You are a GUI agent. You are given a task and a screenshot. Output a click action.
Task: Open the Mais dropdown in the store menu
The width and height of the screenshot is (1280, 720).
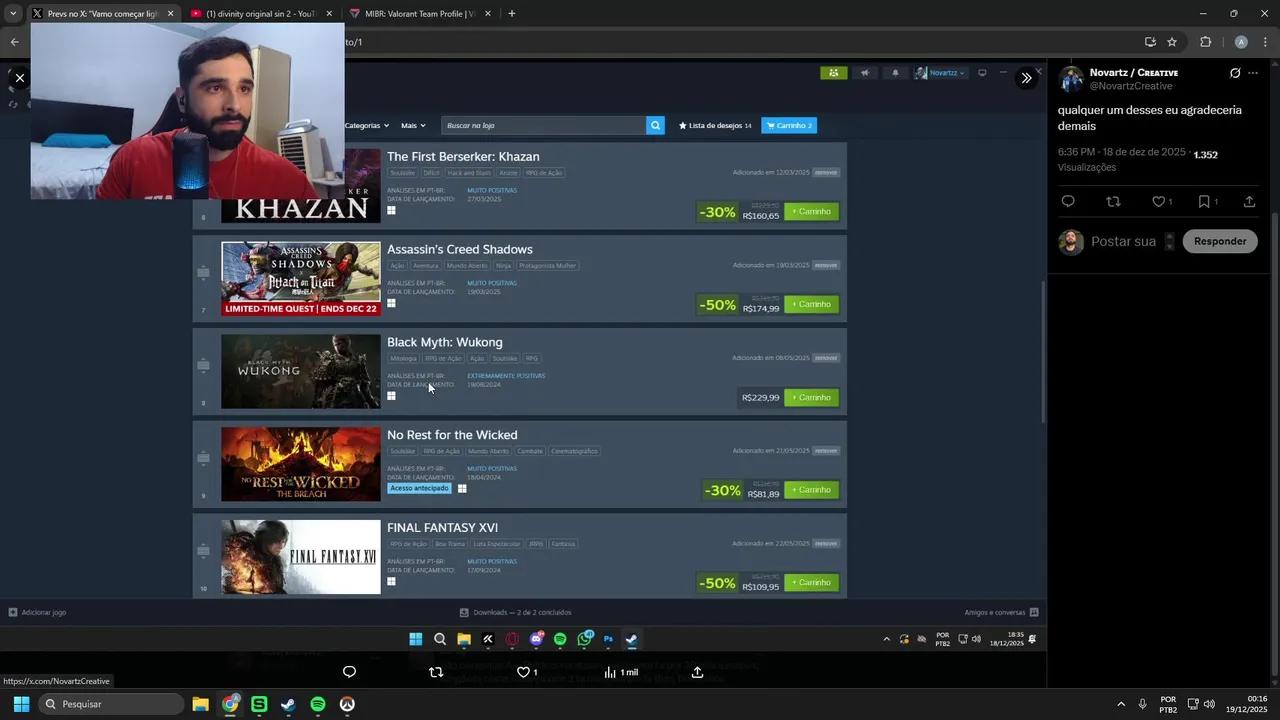pyautogui.click(x=413, y=125)
